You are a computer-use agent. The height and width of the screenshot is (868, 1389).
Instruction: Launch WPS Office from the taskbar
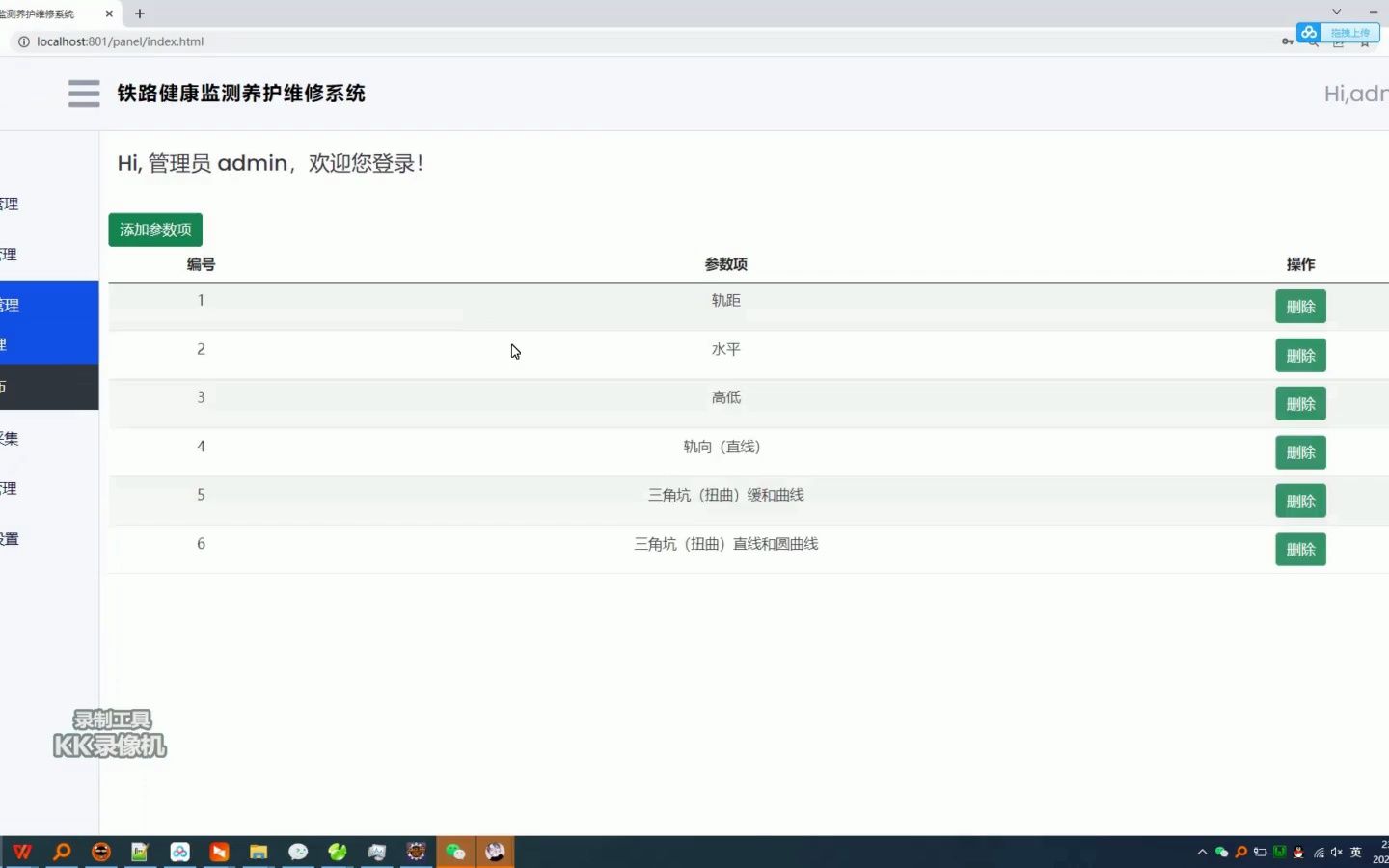click(20, 852)
